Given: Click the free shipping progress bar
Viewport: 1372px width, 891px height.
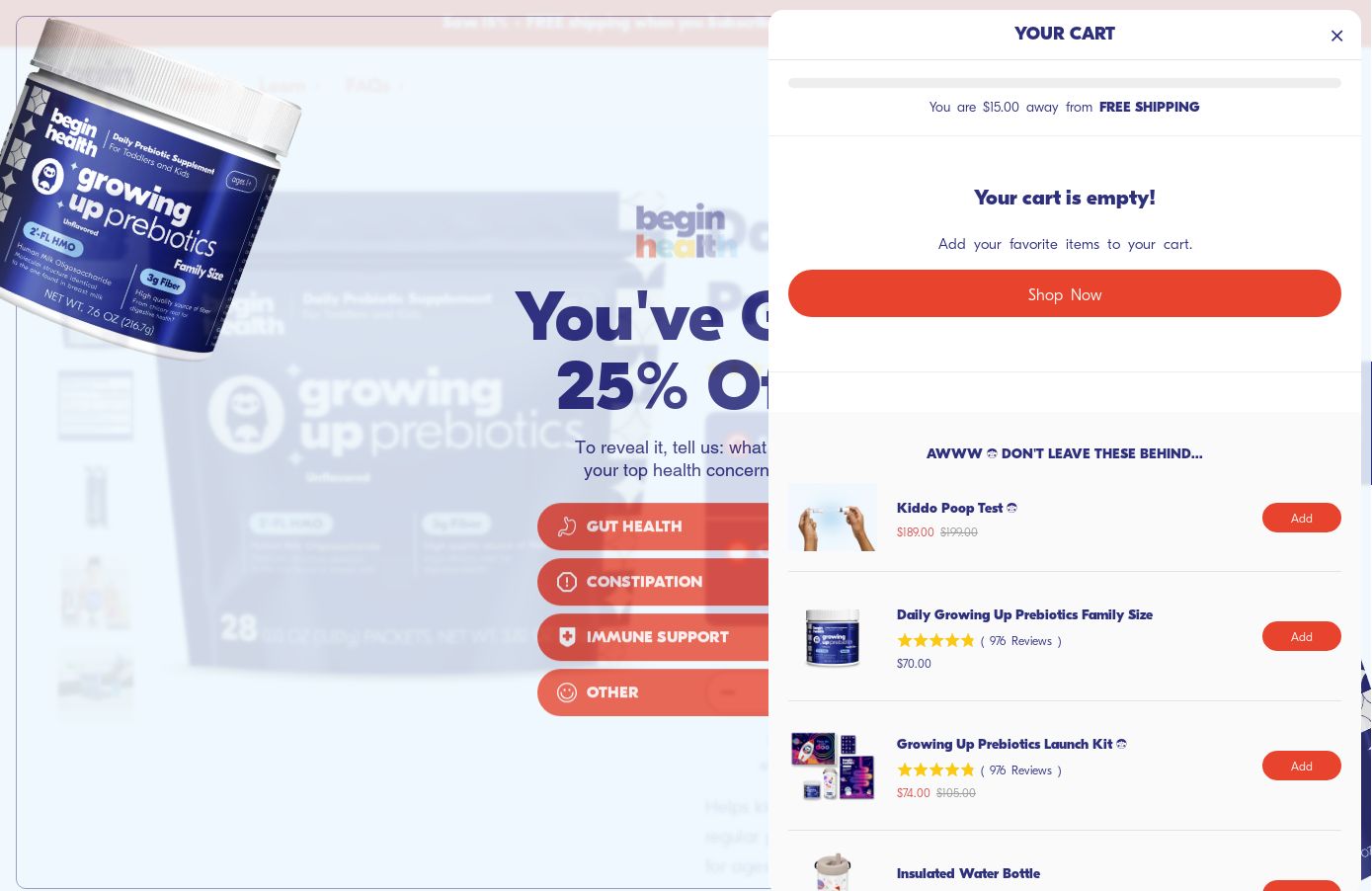Looking at the screenshot, I should coord(1064,83).
